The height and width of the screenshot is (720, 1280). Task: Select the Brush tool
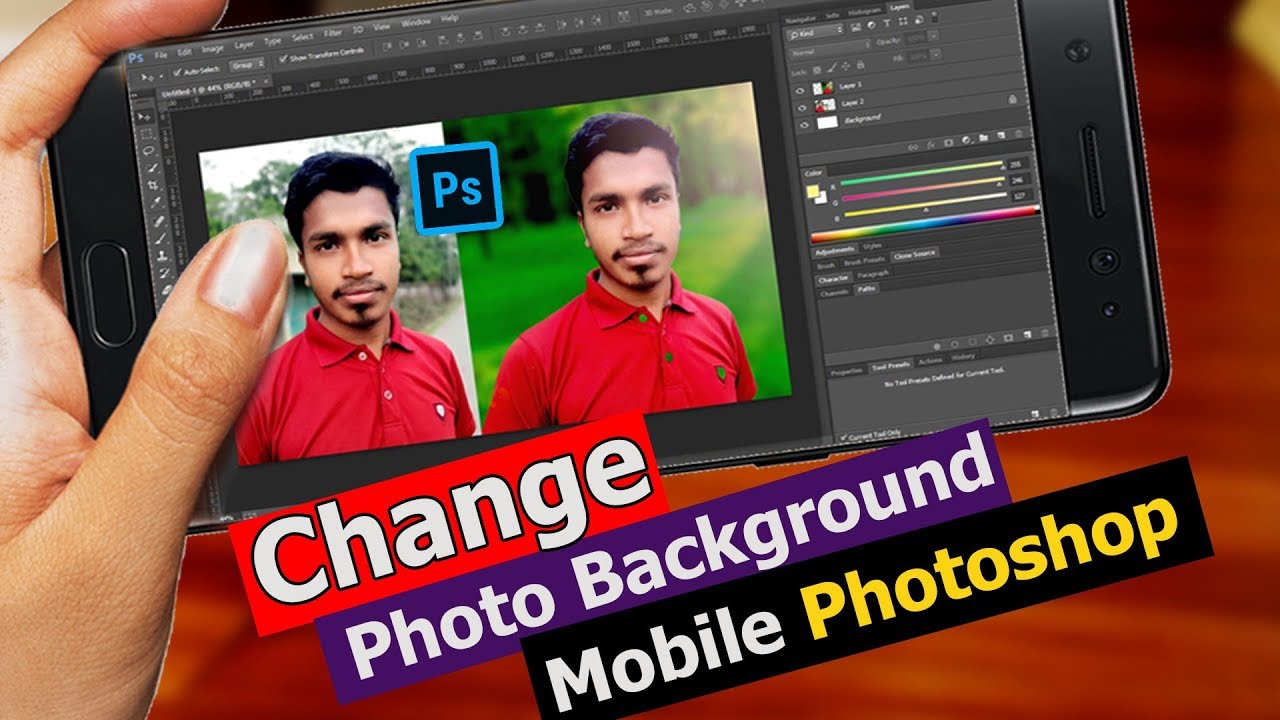coord(160,239)
